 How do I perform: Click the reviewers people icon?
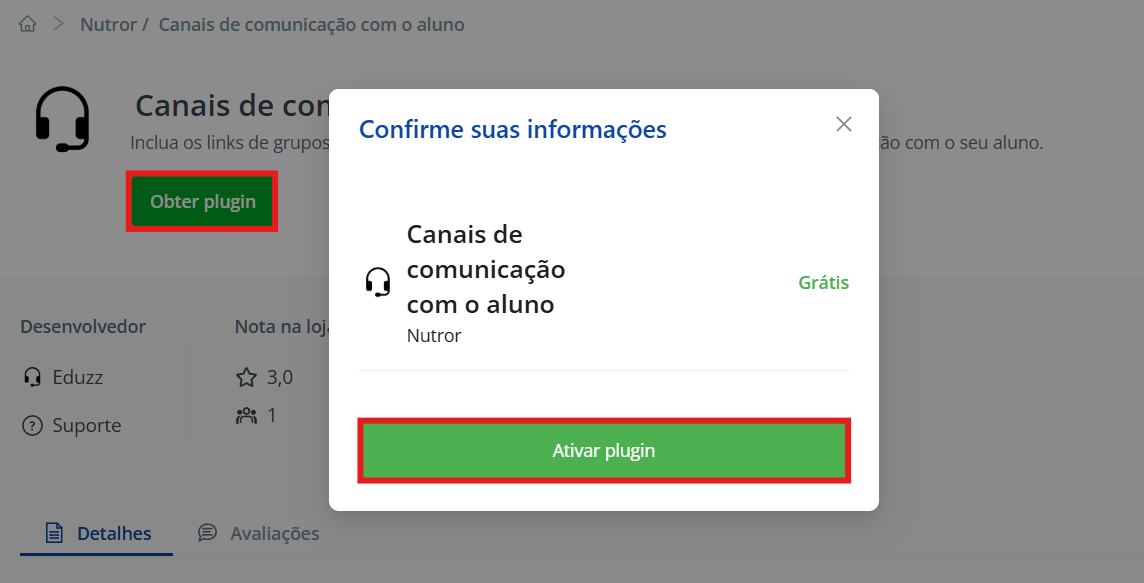point(246,415)
